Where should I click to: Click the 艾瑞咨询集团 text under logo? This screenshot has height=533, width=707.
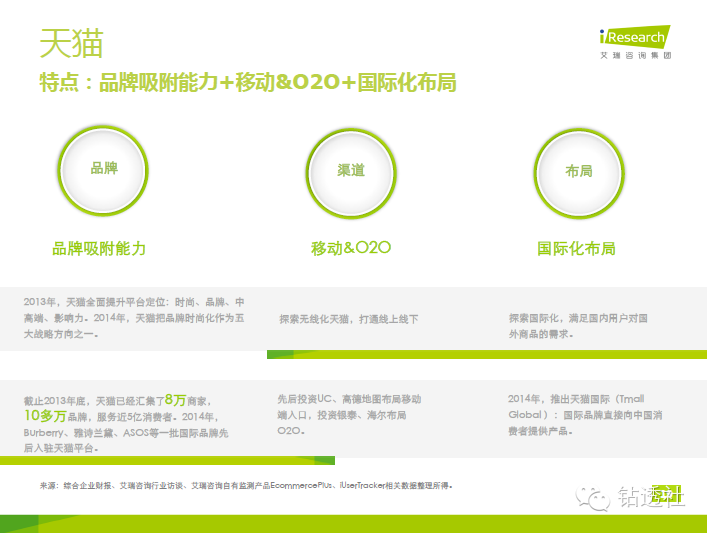(x=635, y=55)
